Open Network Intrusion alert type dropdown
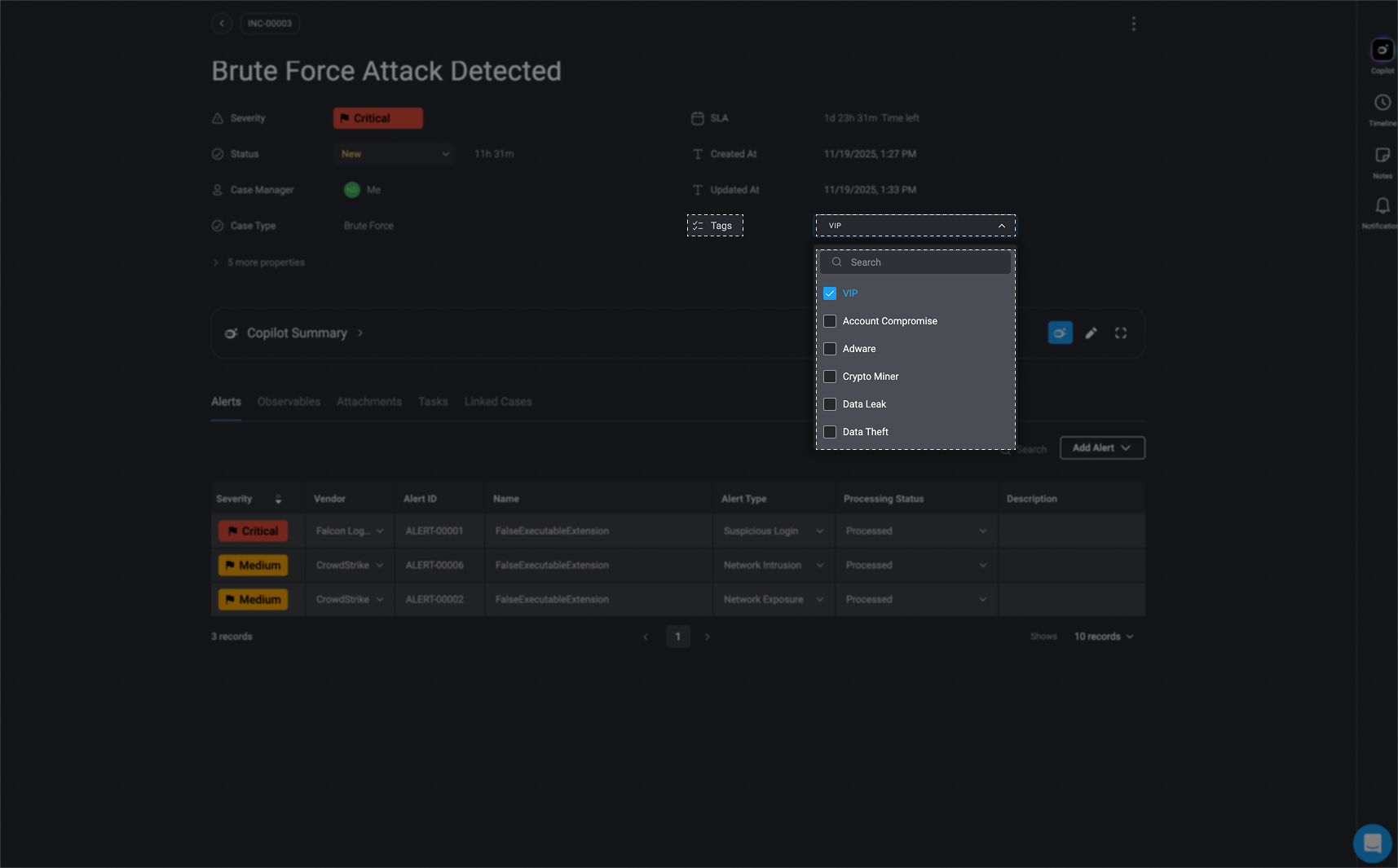 [x=774, y=566]
